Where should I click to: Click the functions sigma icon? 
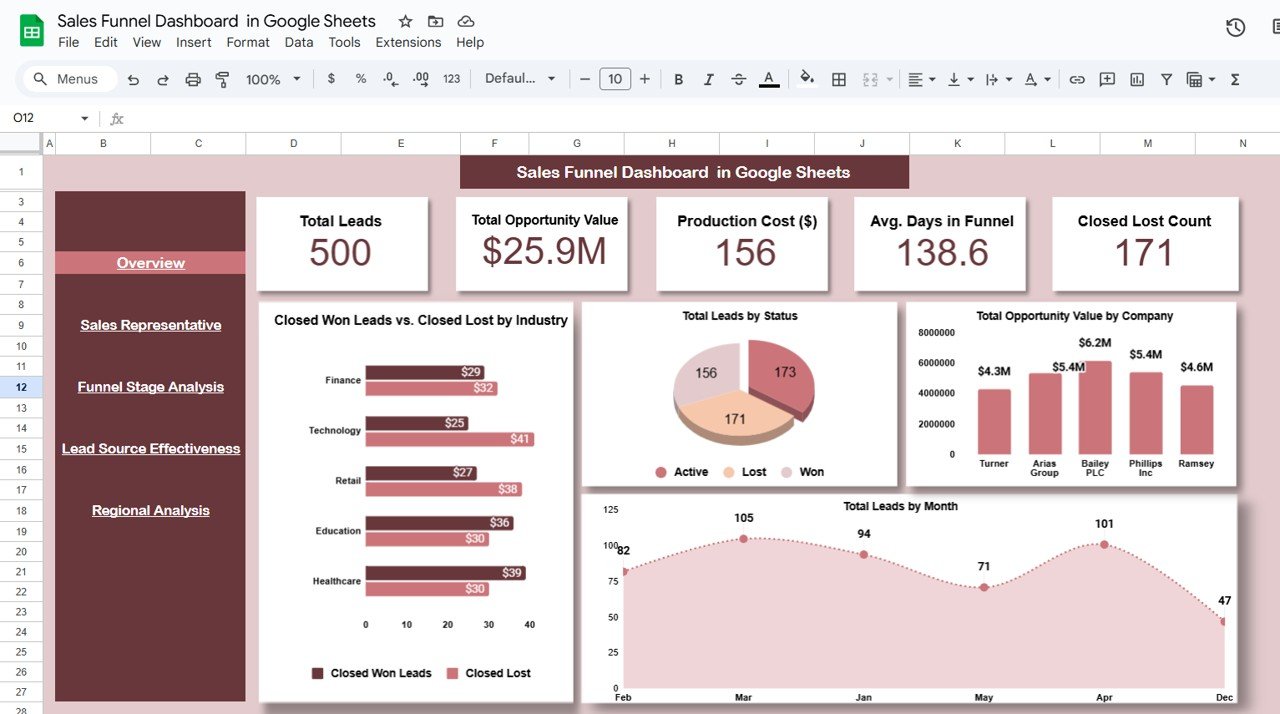[x=1235, y=80]
